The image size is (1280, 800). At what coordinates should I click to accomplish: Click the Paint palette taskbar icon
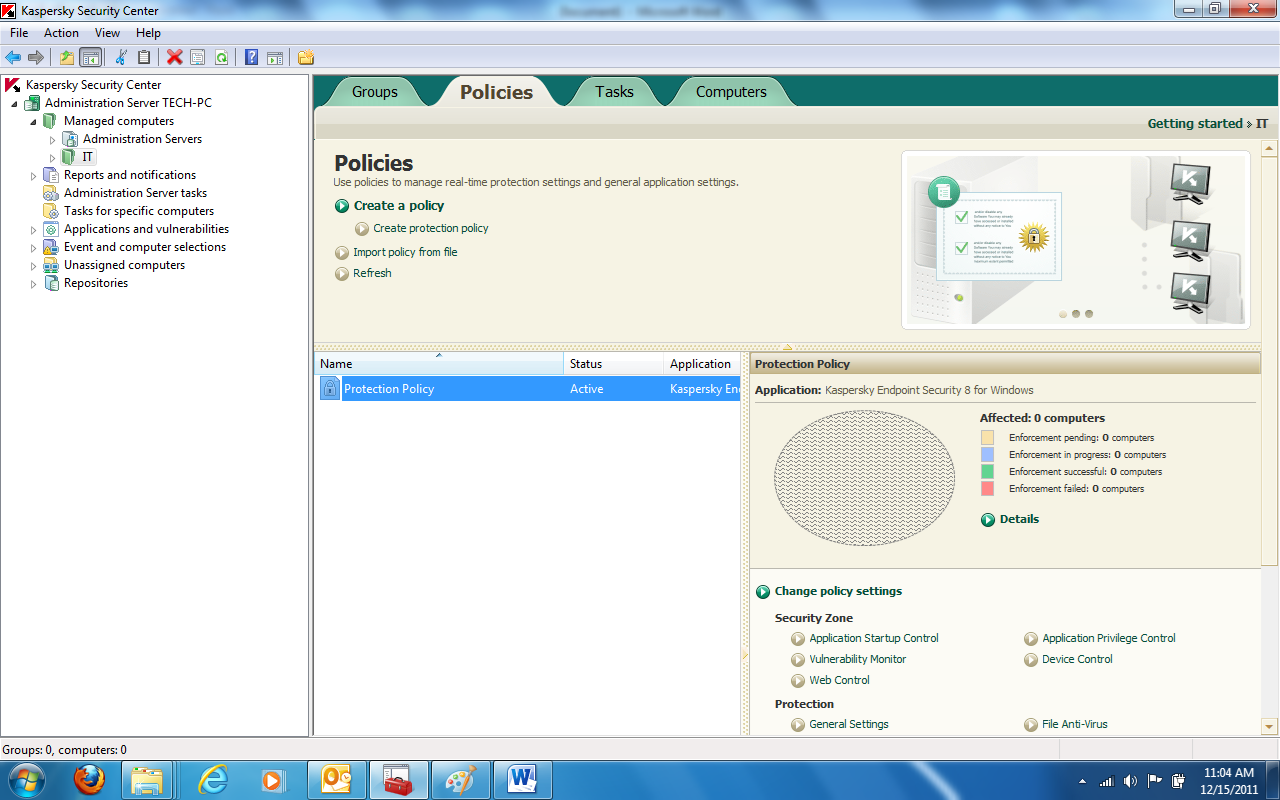(460, 780)
